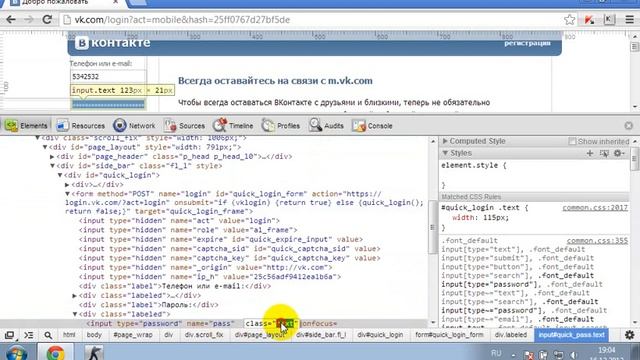
Task: Select the div.labeled breadcrumb
Action: (511, 335)
